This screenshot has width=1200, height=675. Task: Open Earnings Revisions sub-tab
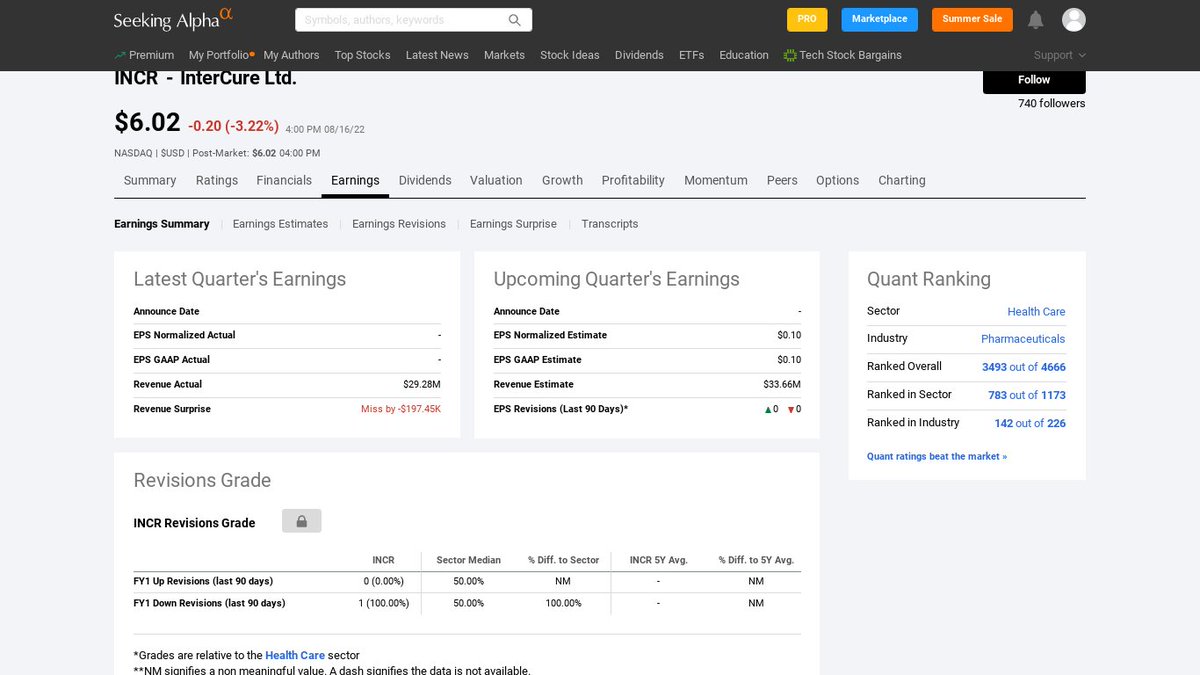tap(399, 224)
